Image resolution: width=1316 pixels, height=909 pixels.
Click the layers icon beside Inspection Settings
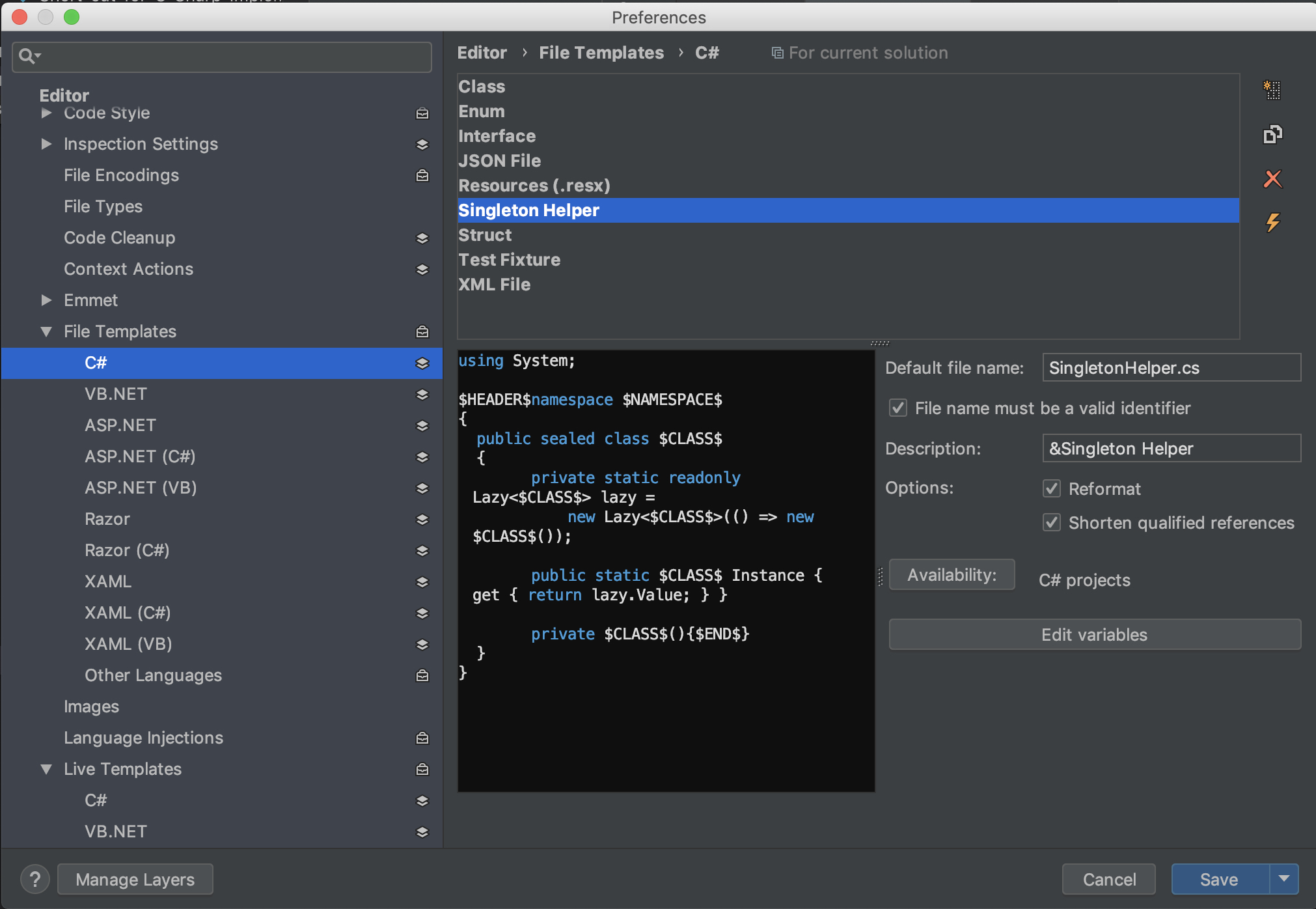point(422,145)
